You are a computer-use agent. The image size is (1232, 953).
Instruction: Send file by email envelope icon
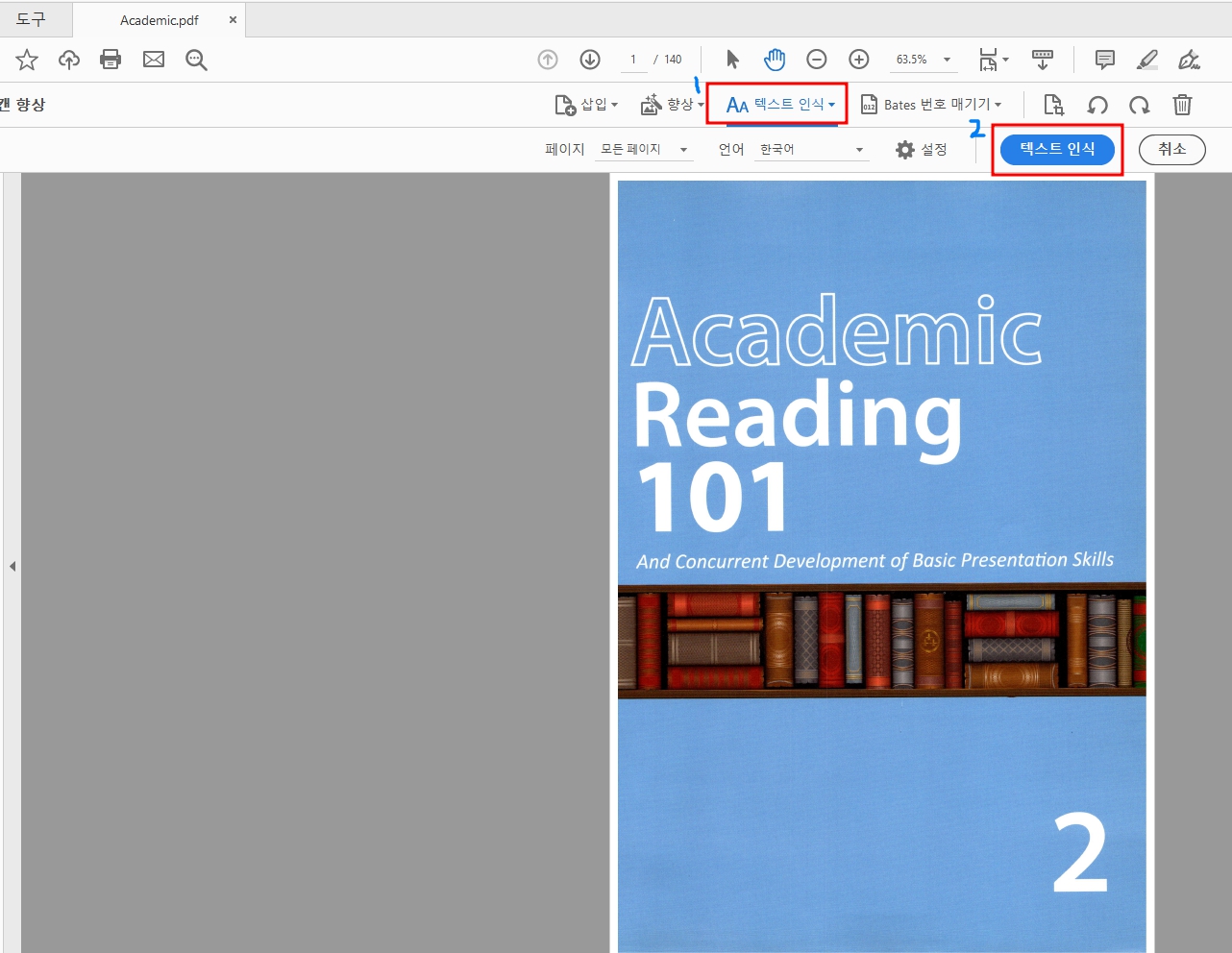click(x=154, y=60)
